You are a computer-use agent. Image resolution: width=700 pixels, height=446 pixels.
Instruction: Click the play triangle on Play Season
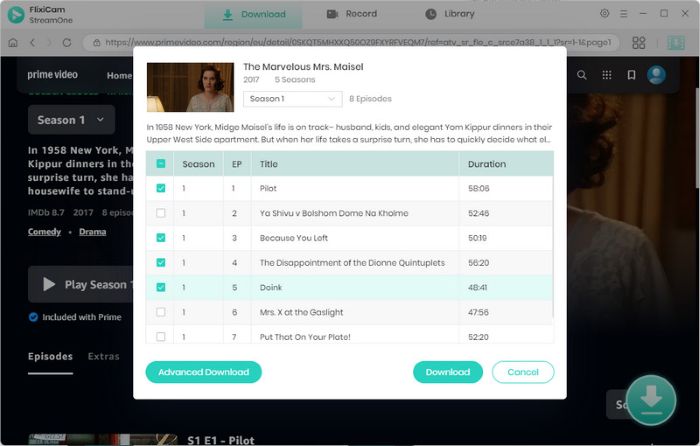click(x=49, y=284)
